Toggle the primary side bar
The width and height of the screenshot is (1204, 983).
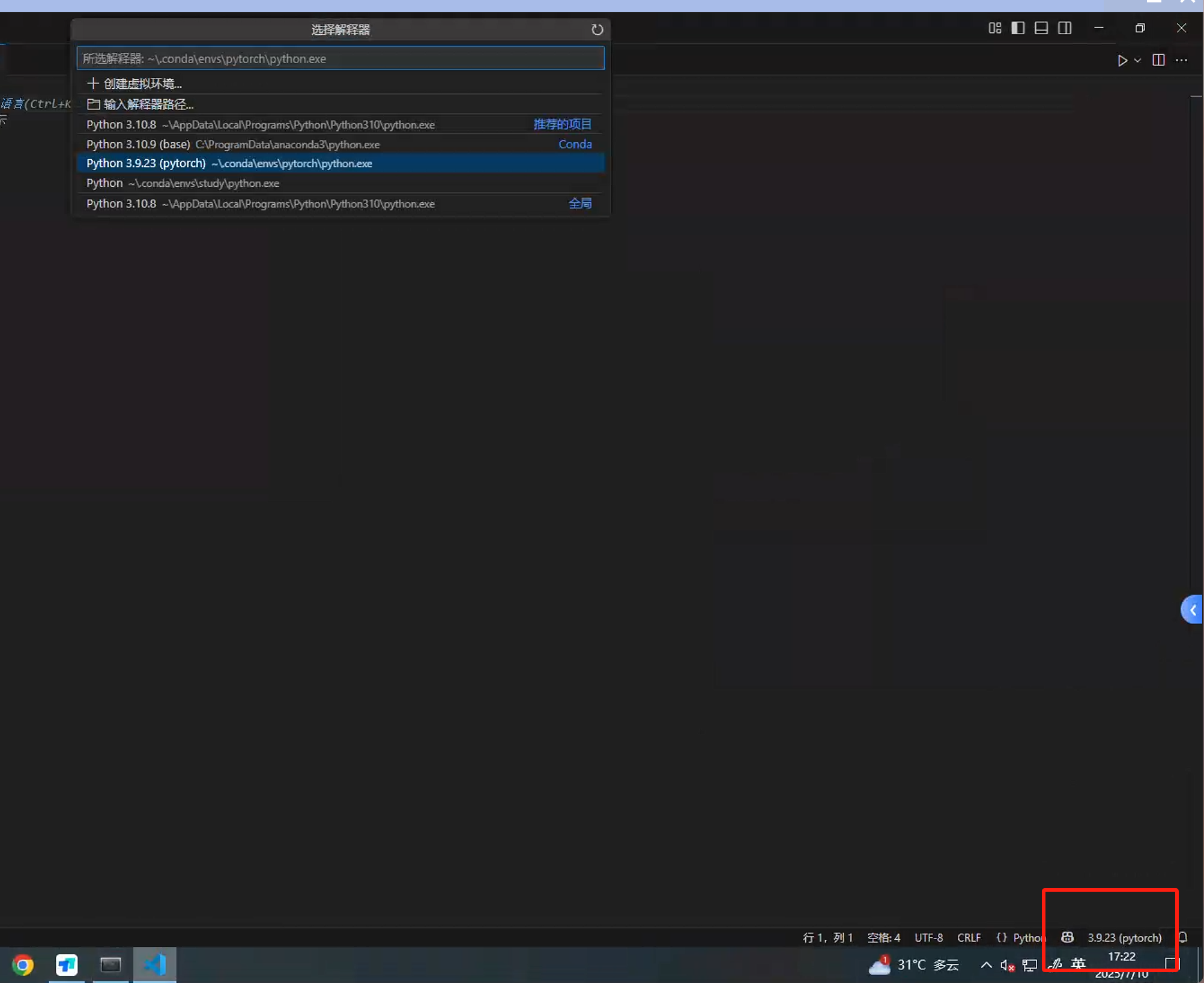[x=1018, y=28]
